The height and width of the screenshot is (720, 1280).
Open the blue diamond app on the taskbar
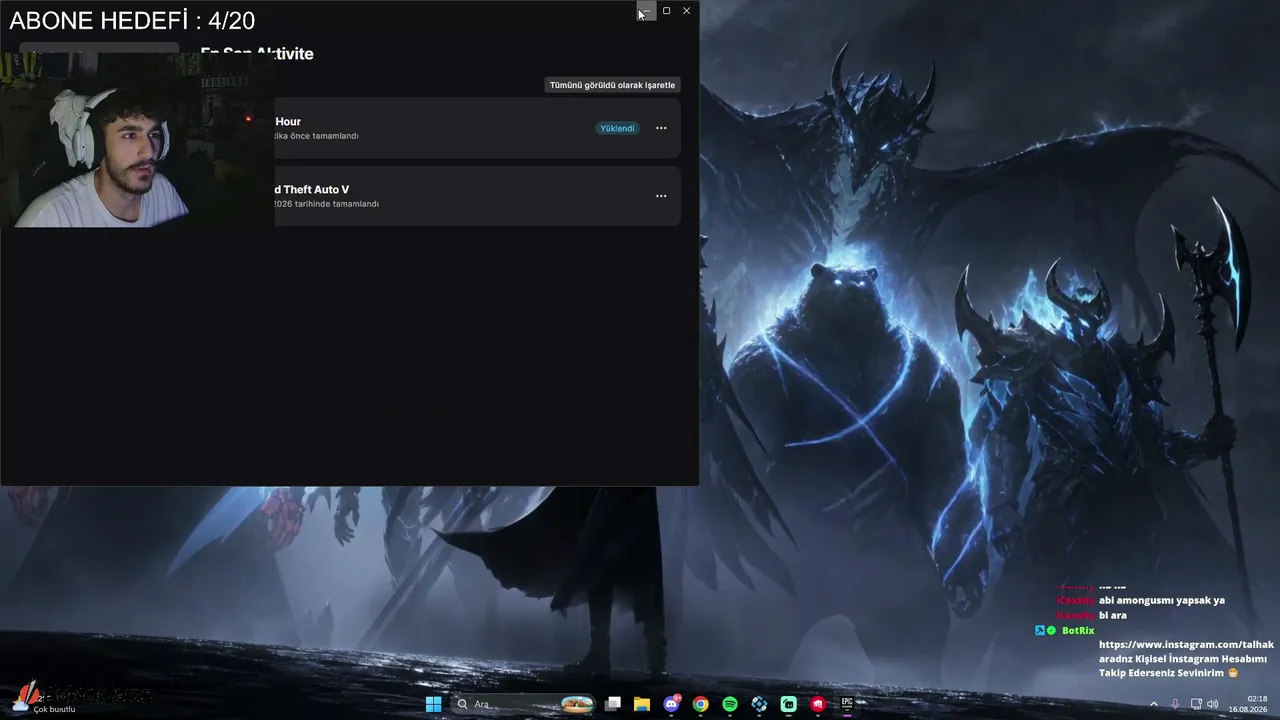pos(759,704)
